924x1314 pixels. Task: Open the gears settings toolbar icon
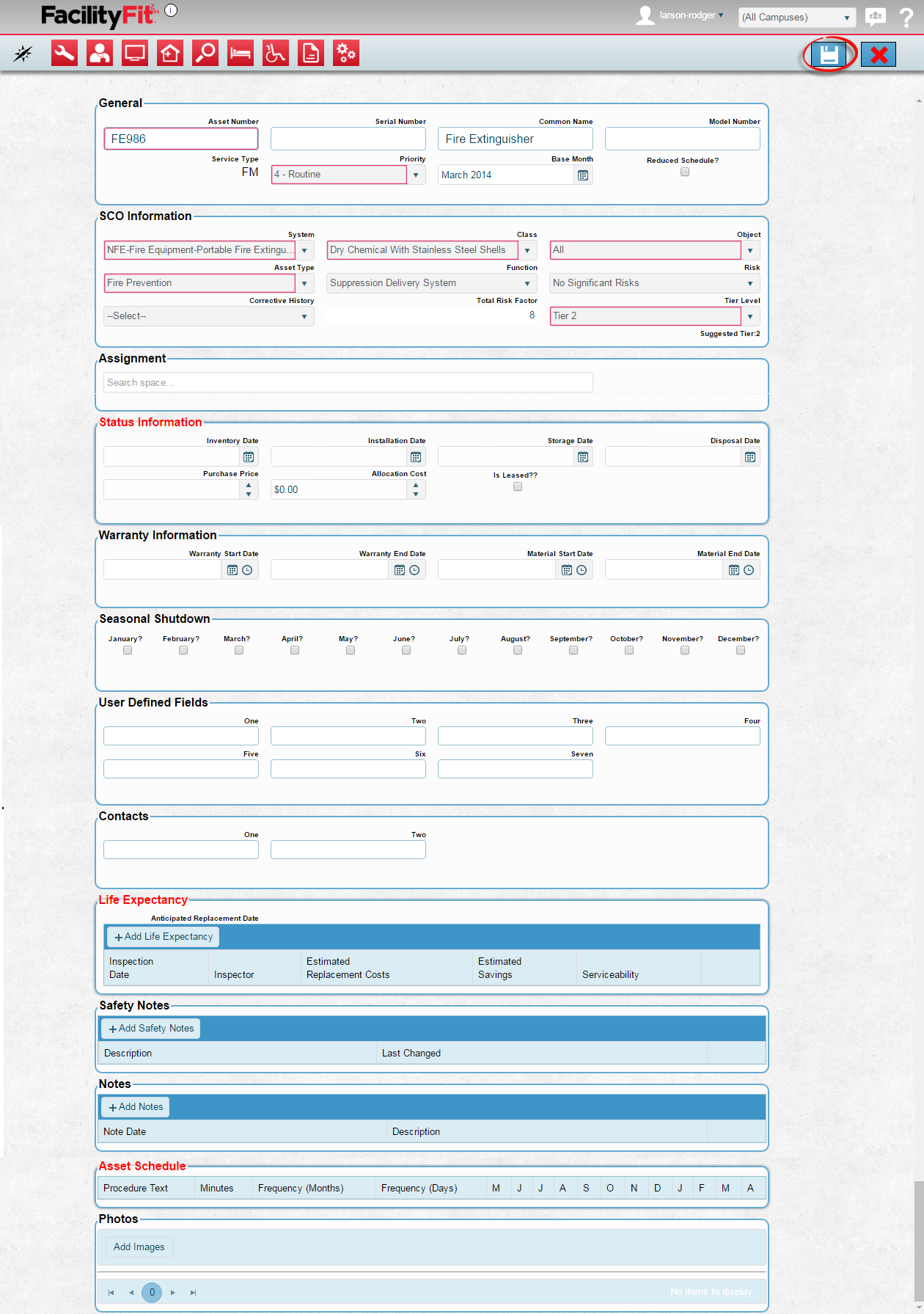coord(346,54)
